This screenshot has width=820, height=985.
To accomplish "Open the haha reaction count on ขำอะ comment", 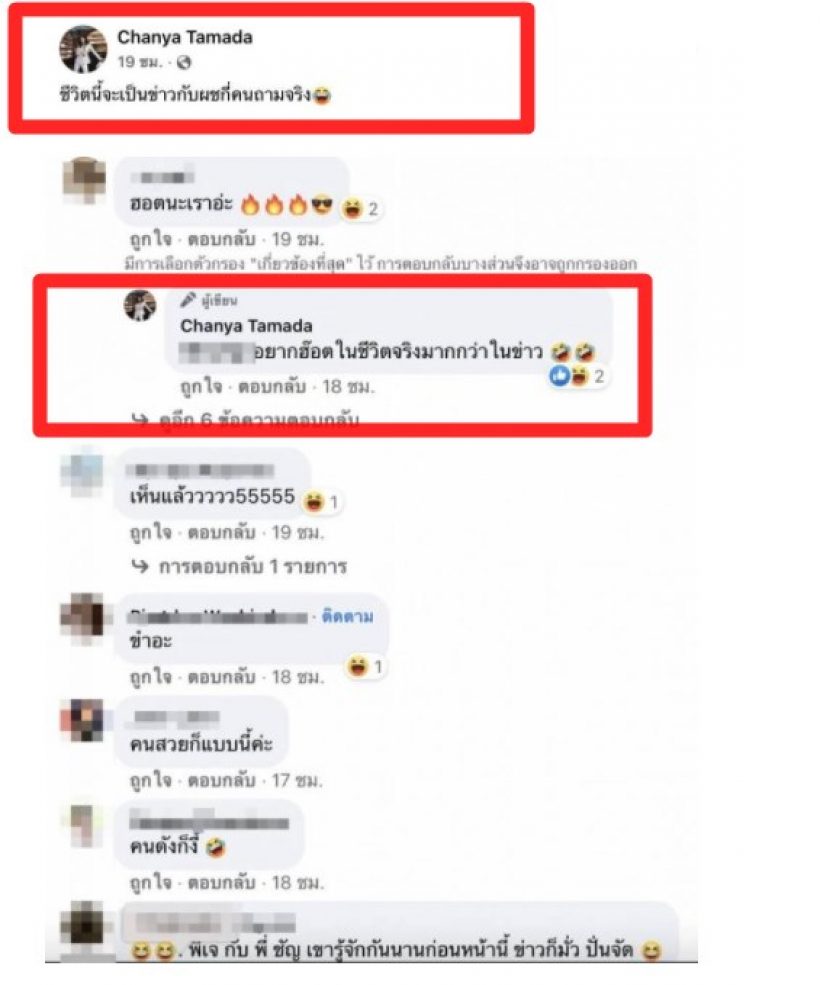I will tap(366, 666).
